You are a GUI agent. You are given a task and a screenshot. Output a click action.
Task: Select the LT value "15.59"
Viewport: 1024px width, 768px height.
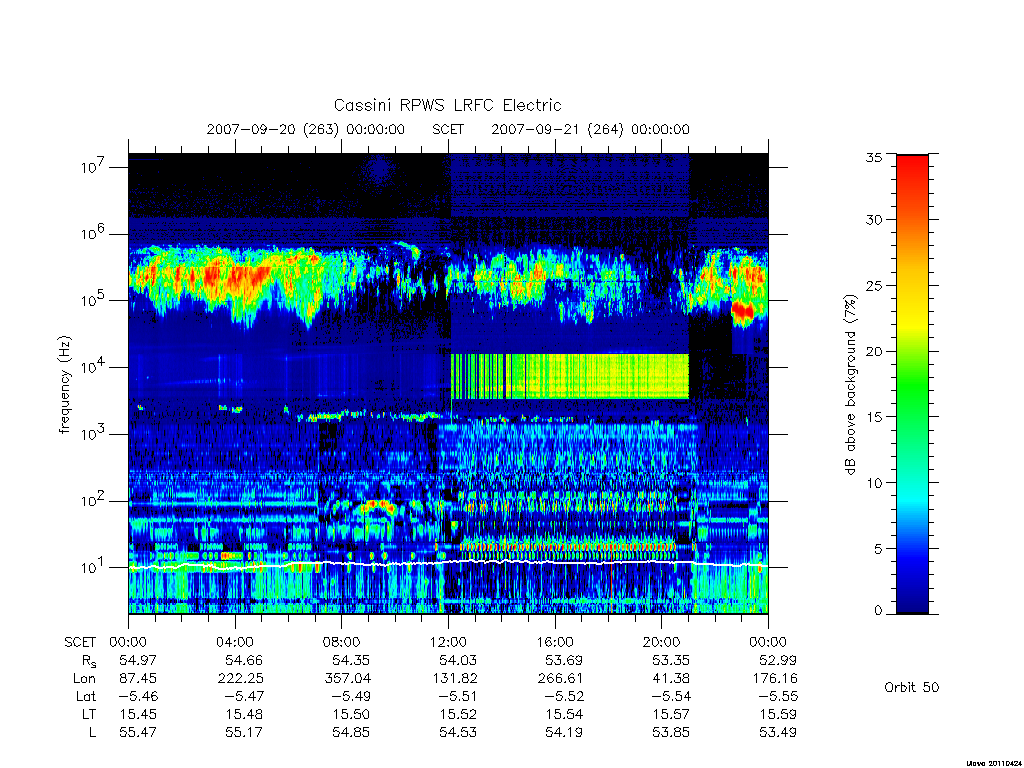click(x=778, y=714)
